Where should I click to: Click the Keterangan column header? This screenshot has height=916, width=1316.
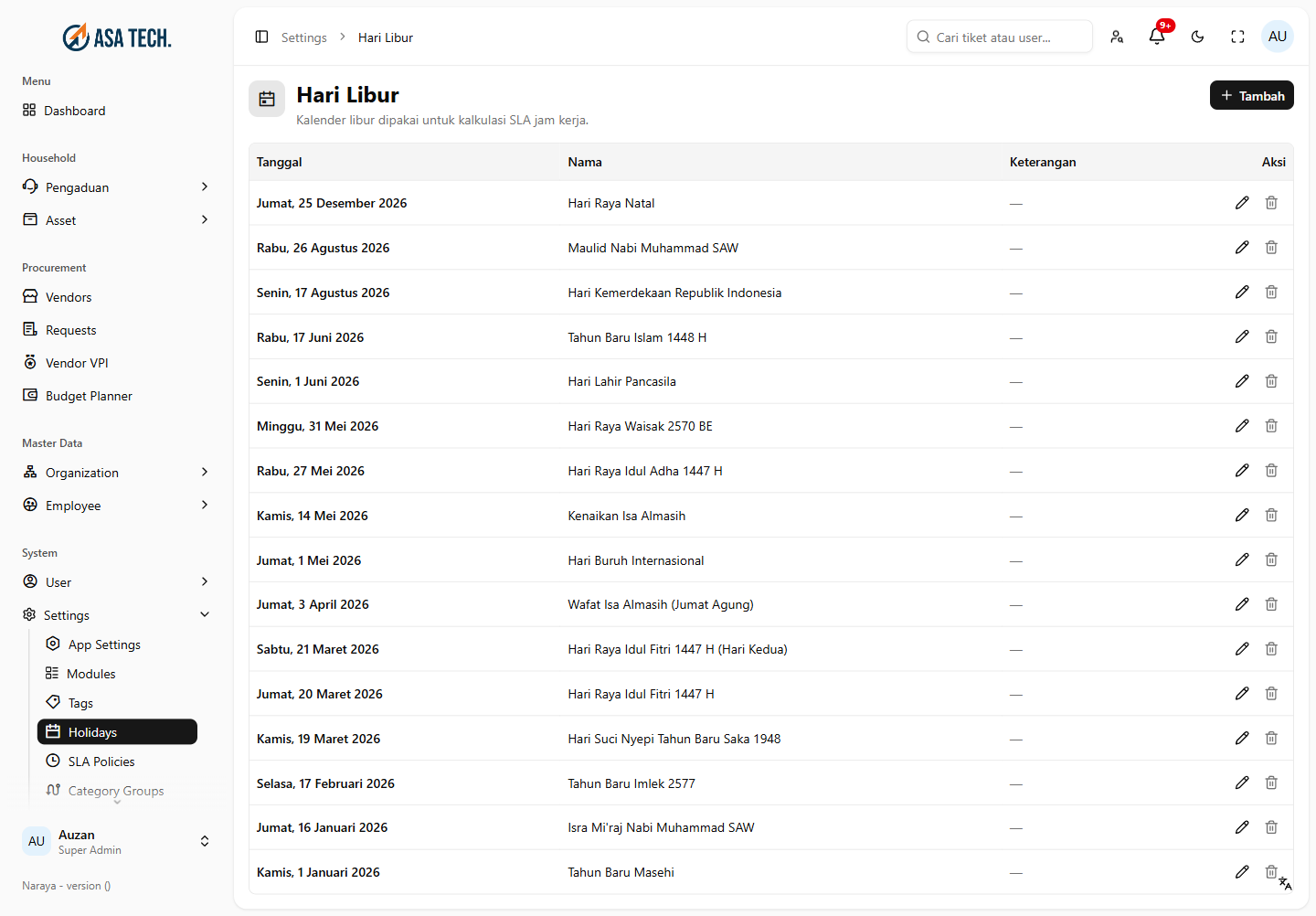tap(1043, 162)
